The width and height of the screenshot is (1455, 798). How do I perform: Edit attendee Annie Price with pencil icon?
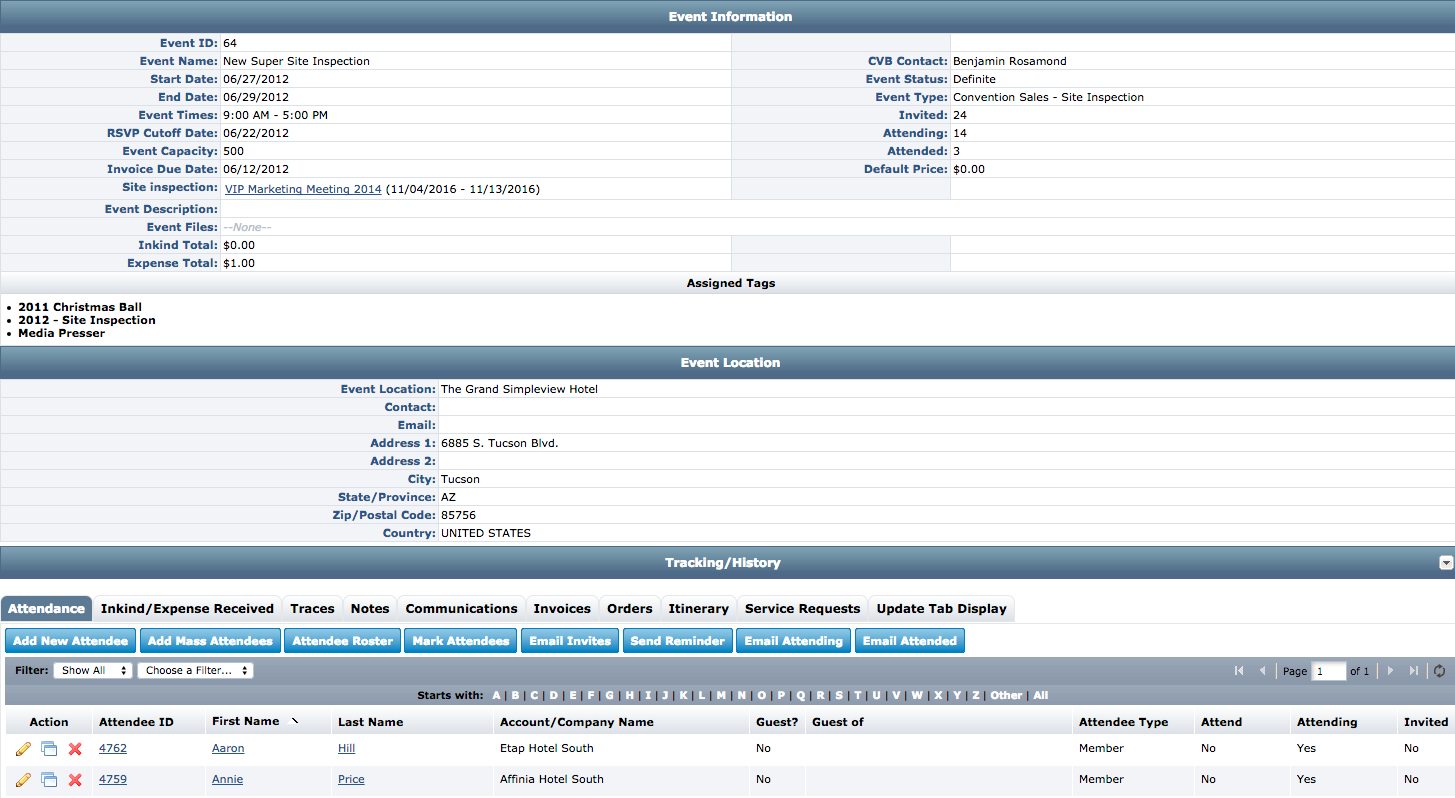pyautogui.click(x=23, y=780)
